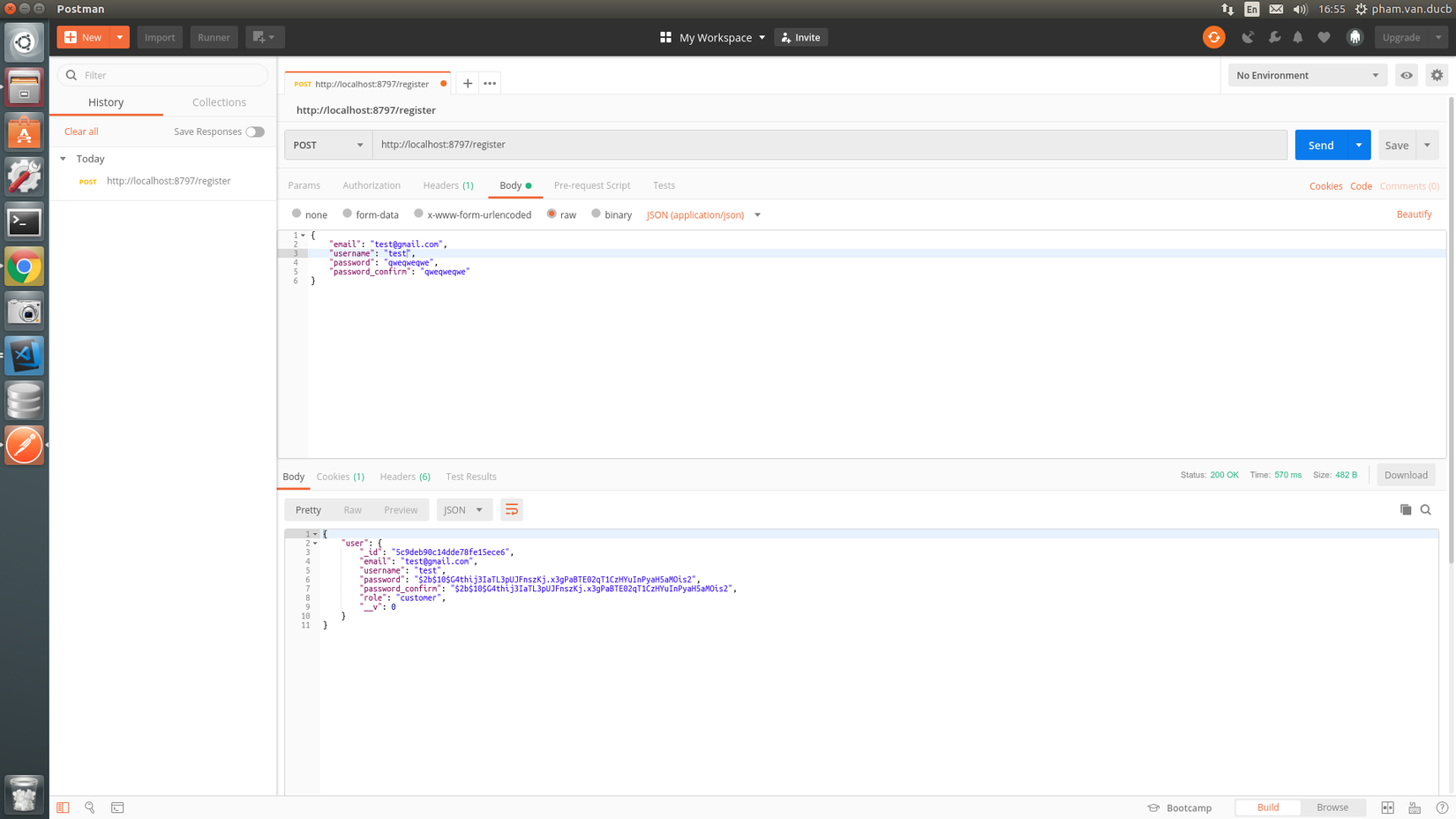The image size is (1456, 819).
Task: Select the form-data body type
Action: click(x=348, y=214)
